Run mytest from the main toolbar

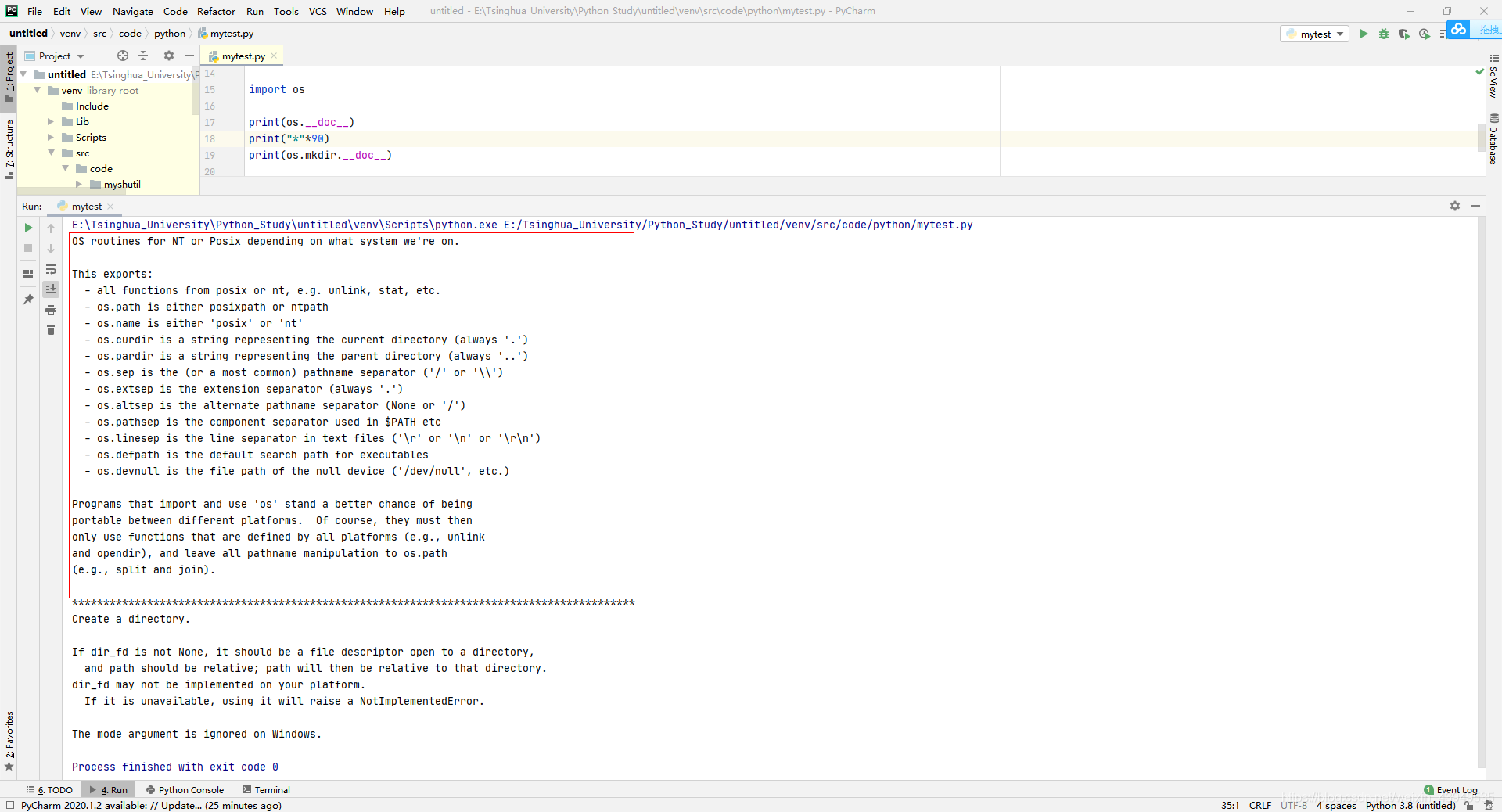(1364, 34)
